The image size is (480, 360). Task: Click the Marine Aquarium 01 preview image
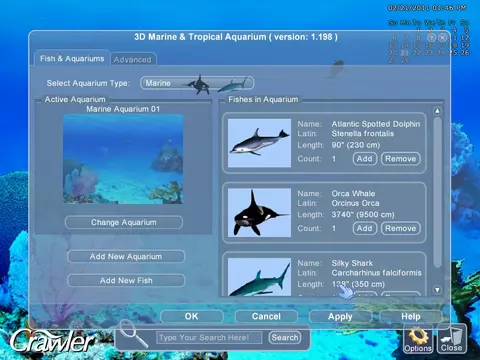(123, 159)
